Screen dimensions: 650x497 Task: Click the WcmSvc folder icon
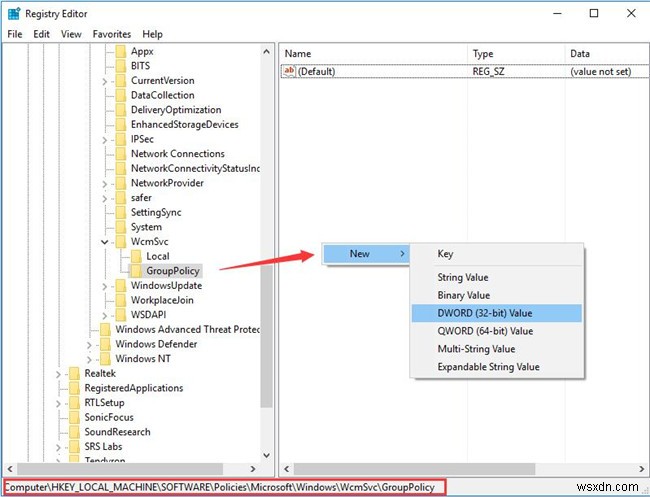point(121,242)
